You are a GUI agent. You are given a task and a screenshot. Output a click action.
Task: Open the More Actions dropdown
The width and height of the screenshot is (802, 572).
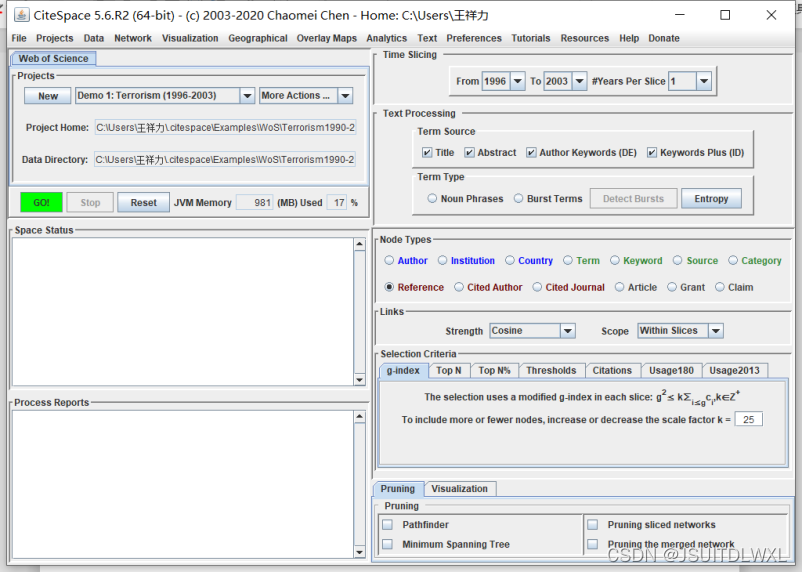tap(345, 96)
